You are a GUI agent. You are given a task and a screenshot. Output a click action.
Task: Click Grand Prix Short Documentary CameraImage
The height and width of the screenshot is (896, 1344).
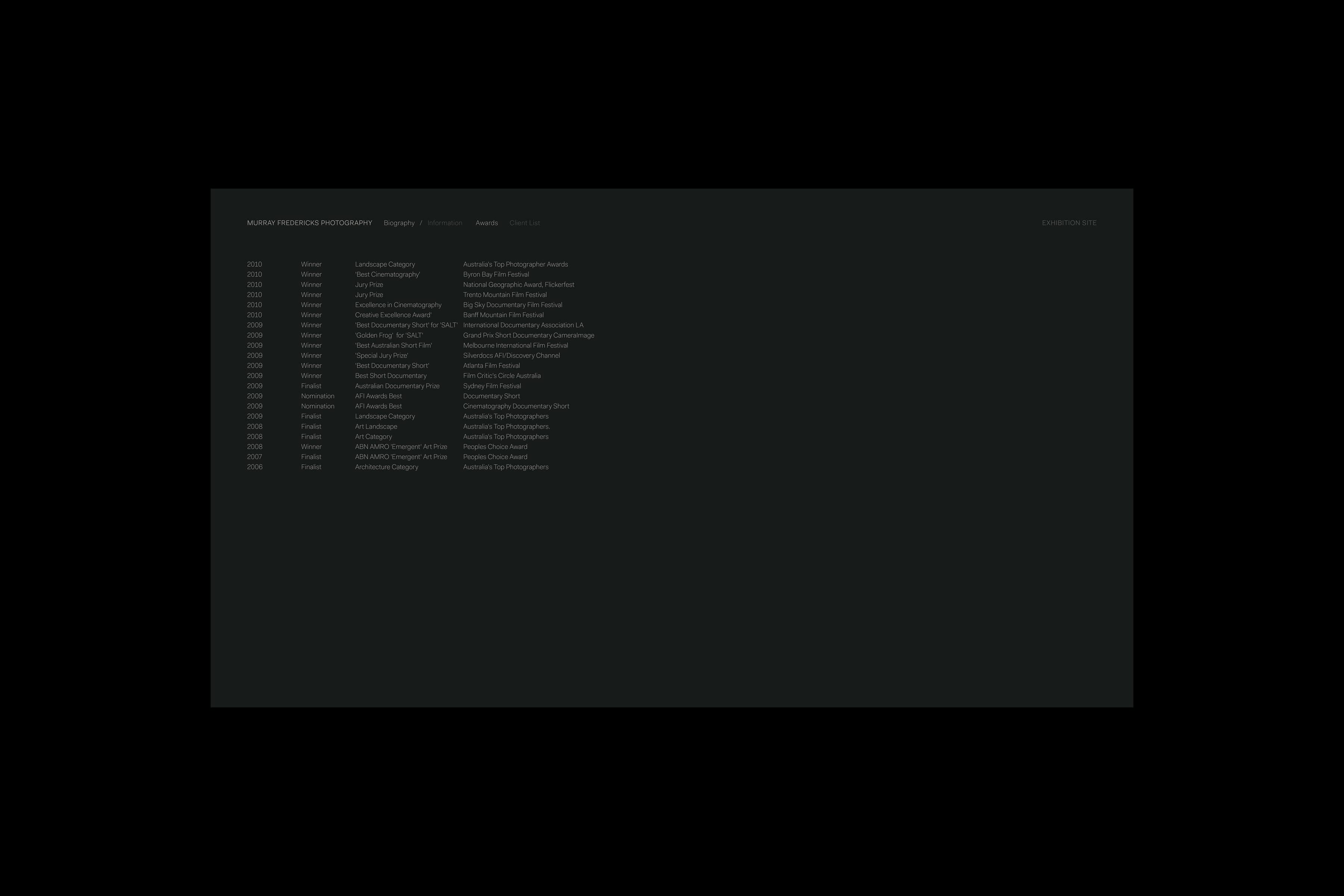[x=529, y=335]
